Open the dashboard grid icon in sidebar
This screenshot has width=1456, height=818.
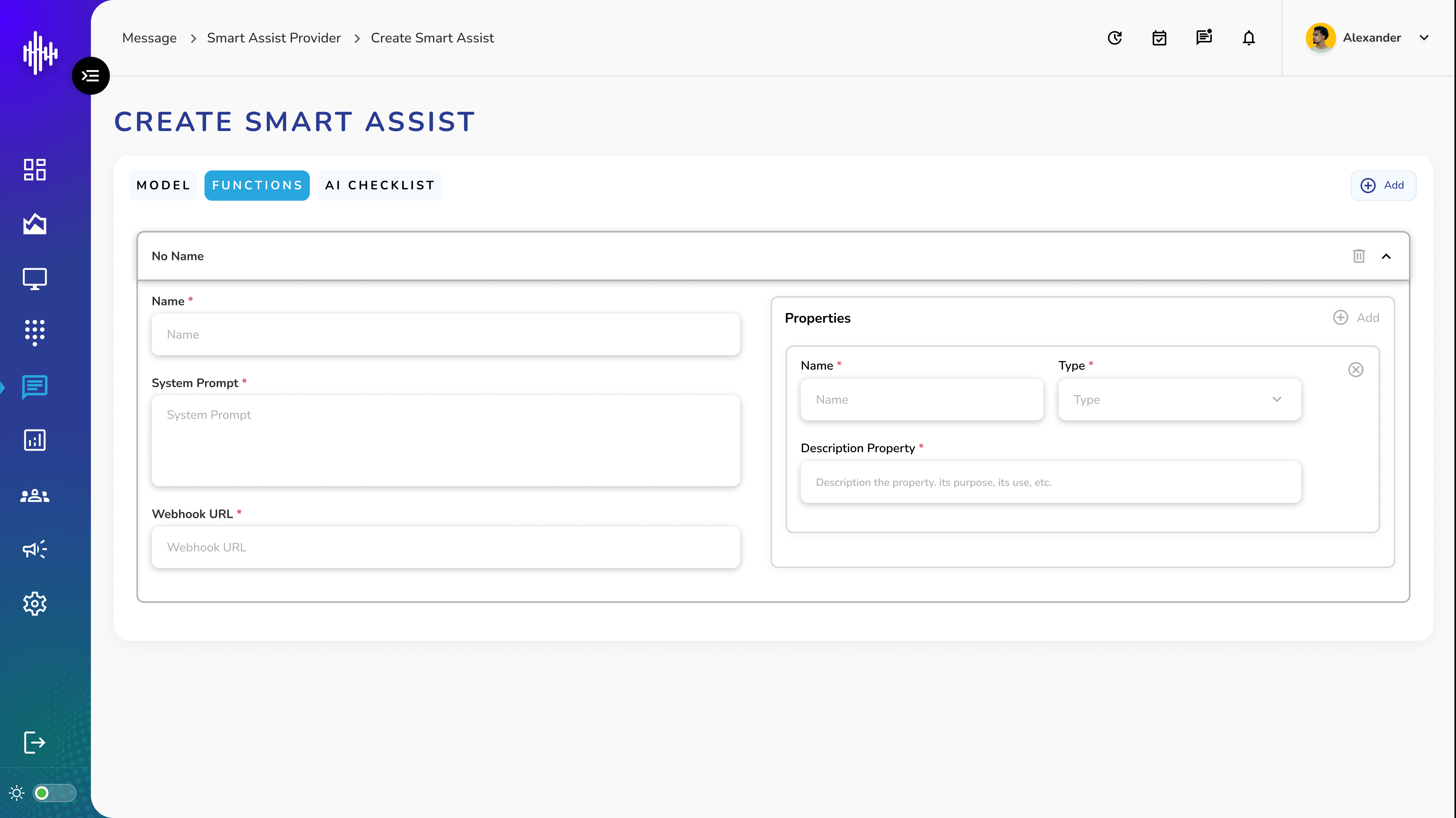pyautogui.click(x=35, y=170)
